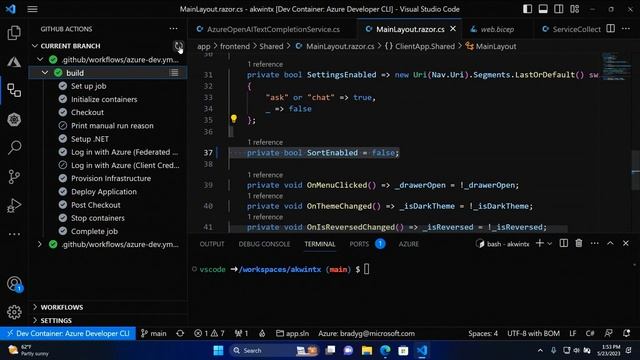This screenshot has height=360, width=640.
Task: Toggle bottom panel visibility
Action: (543, 9)
